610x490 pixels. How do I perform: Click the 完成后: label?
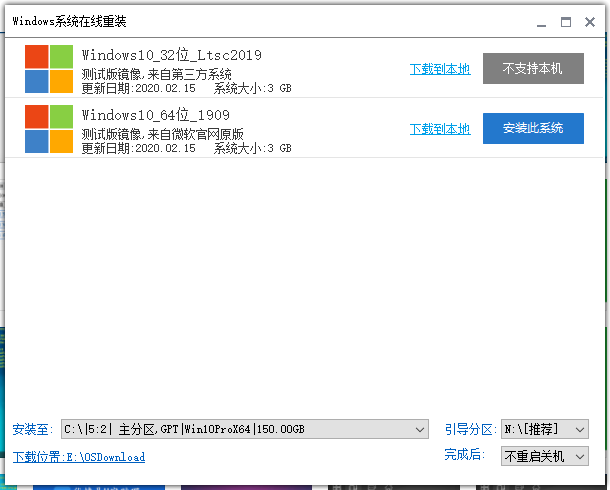pyautogui.click(x=465, y=455)
